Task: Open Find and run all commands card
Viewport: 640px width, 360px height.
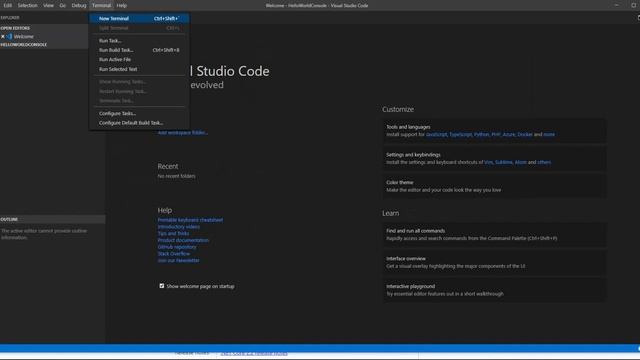Action: (x=494, y=234)
